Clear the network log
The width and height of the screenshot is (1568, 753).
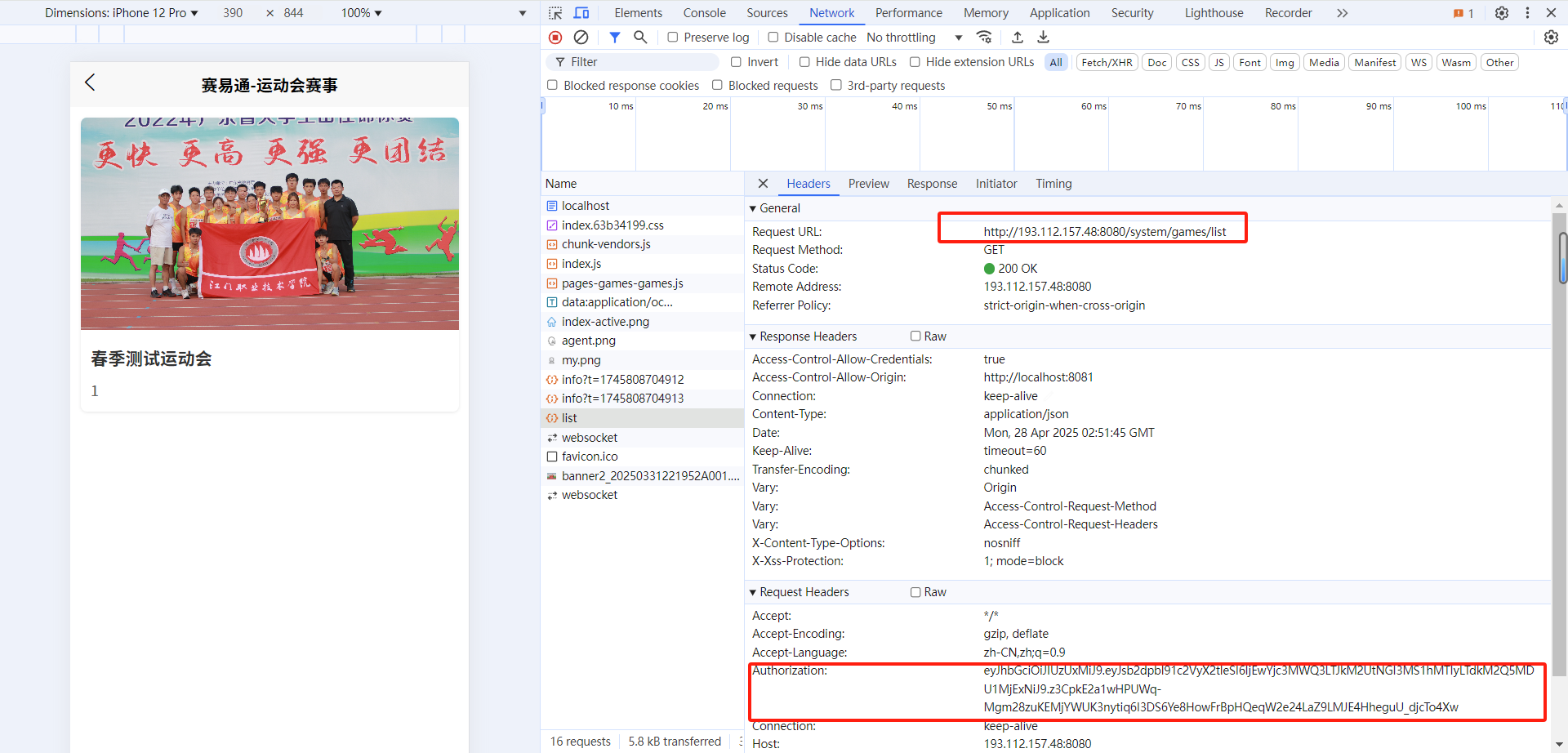point(581,38)
